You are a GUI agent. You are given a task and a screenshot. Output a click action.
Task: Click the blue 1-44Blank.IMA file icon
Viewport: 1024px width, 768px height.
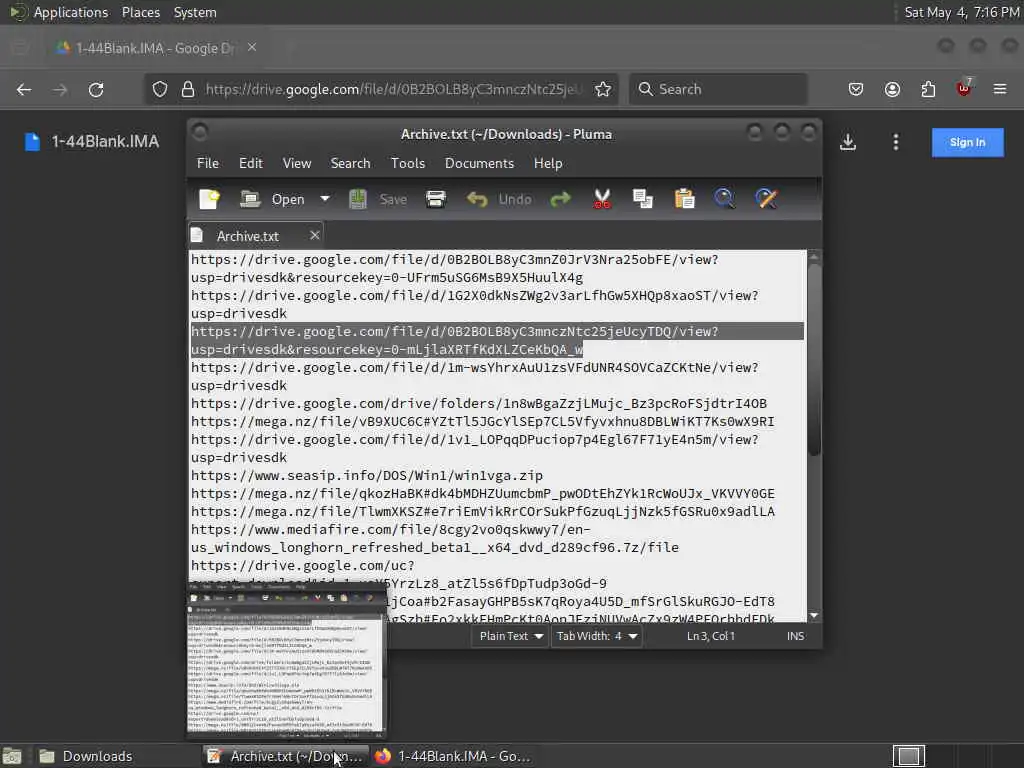tap(32, 142)
